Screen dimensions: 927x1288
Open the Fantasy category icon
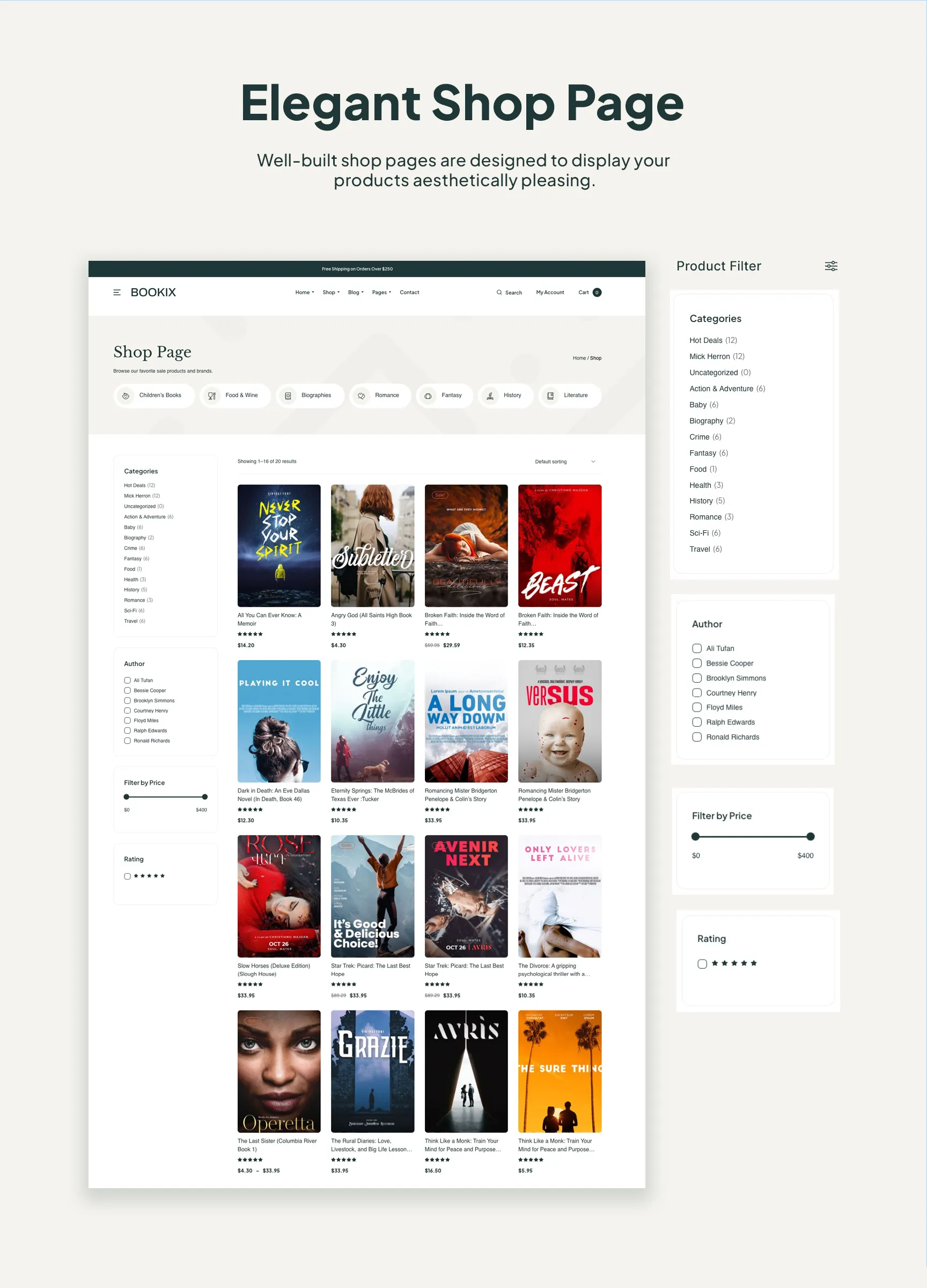click(x=428, y=396)
